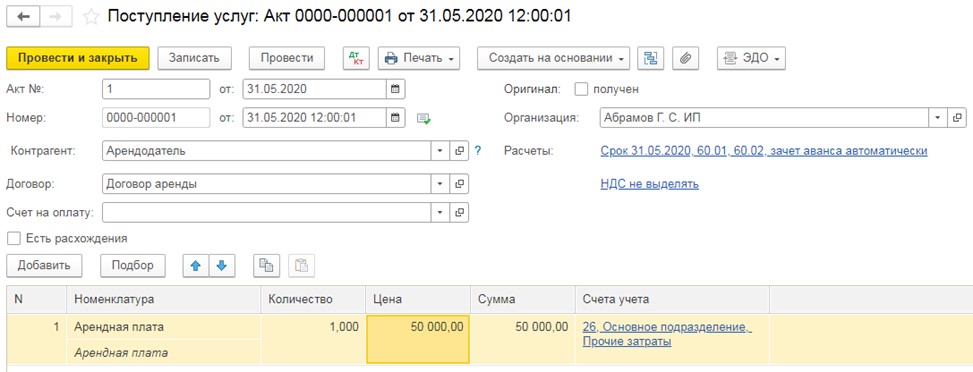Go back with left arrow button

click(25, 17)
